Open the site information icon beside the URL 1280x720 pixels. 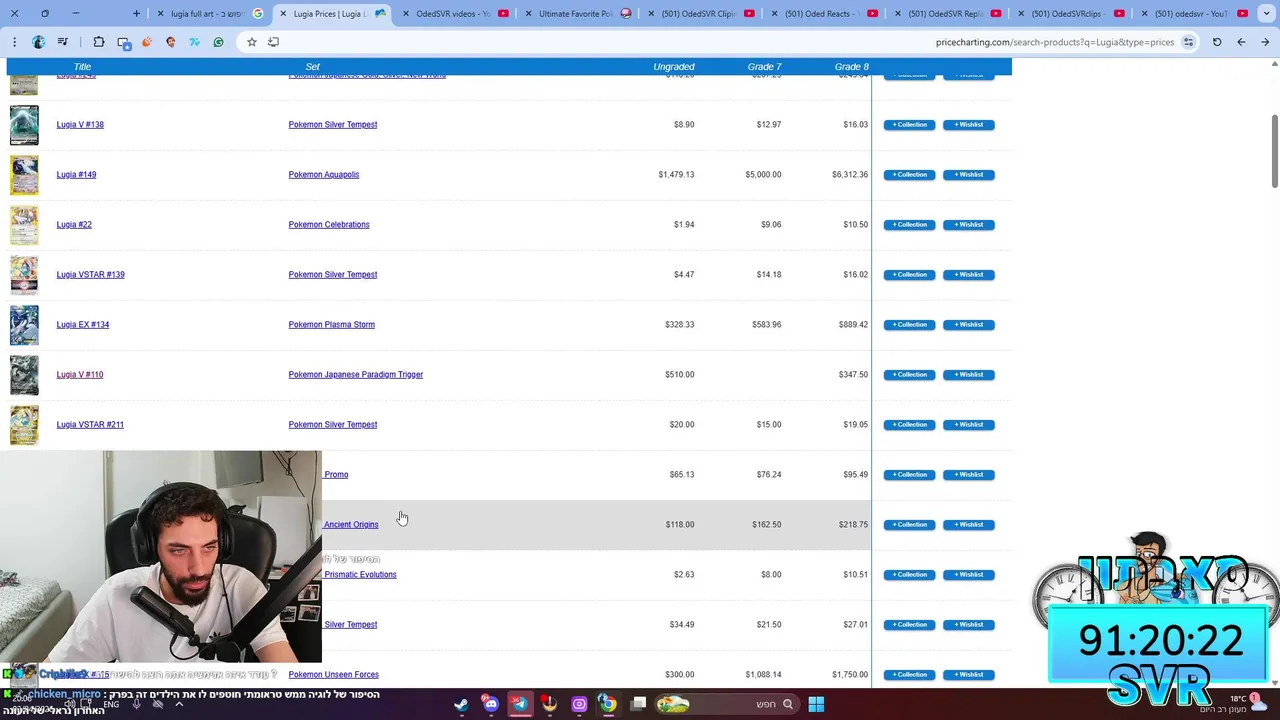click(1188, 42)
